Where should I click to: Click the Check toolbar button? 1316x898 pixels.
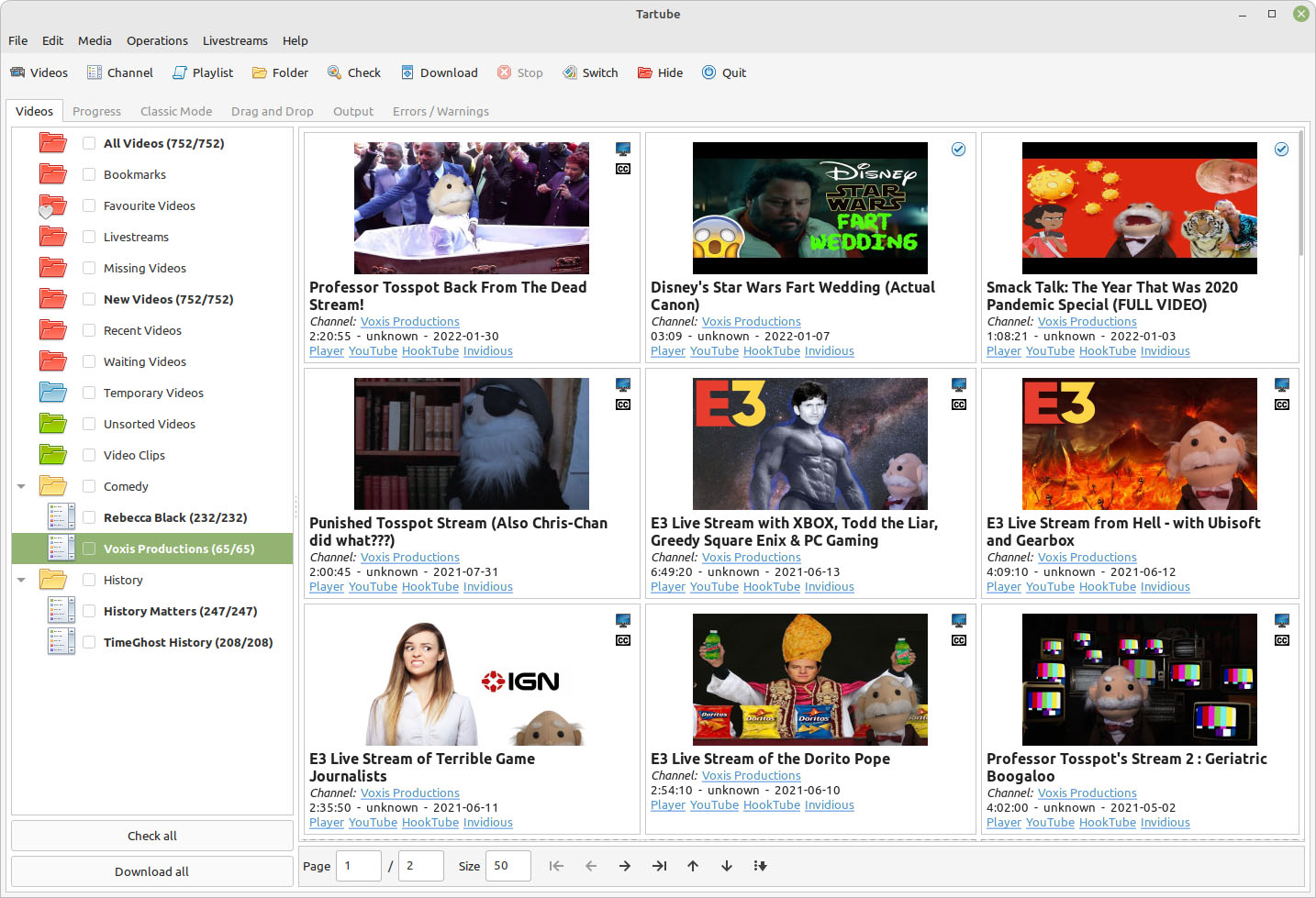coord(354,72)
